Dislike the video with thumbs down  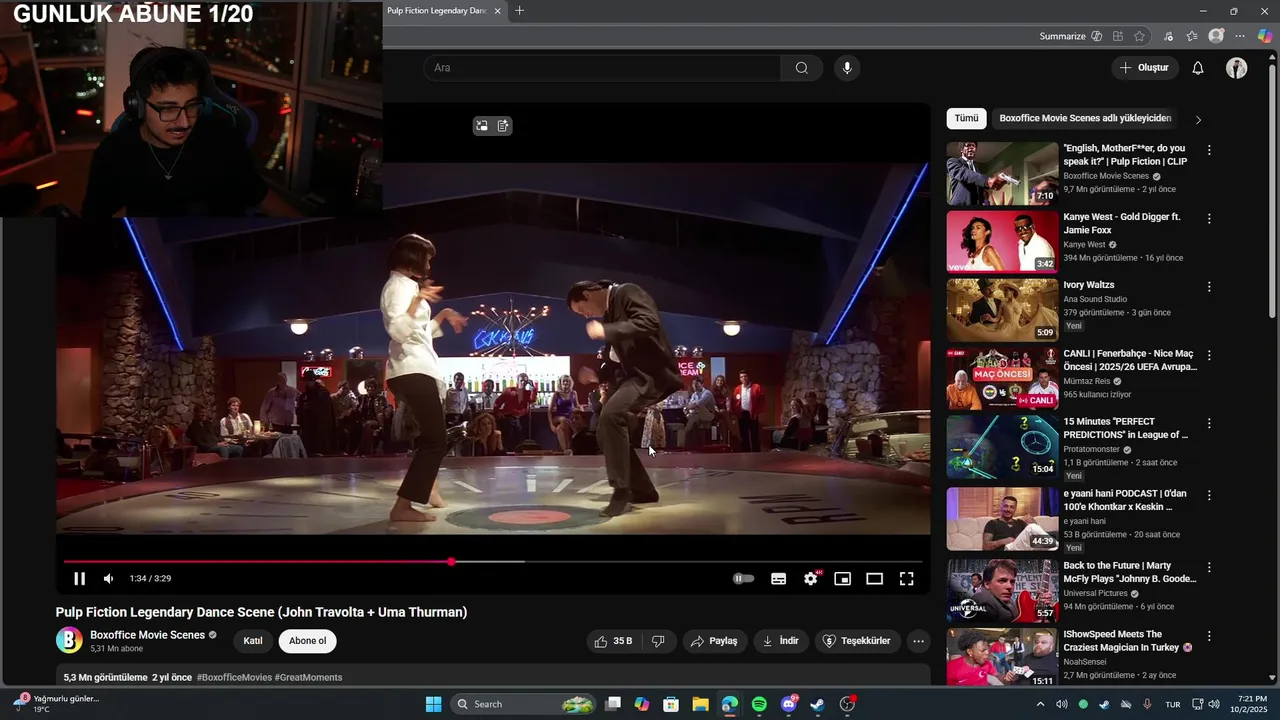tap(658, 641)
